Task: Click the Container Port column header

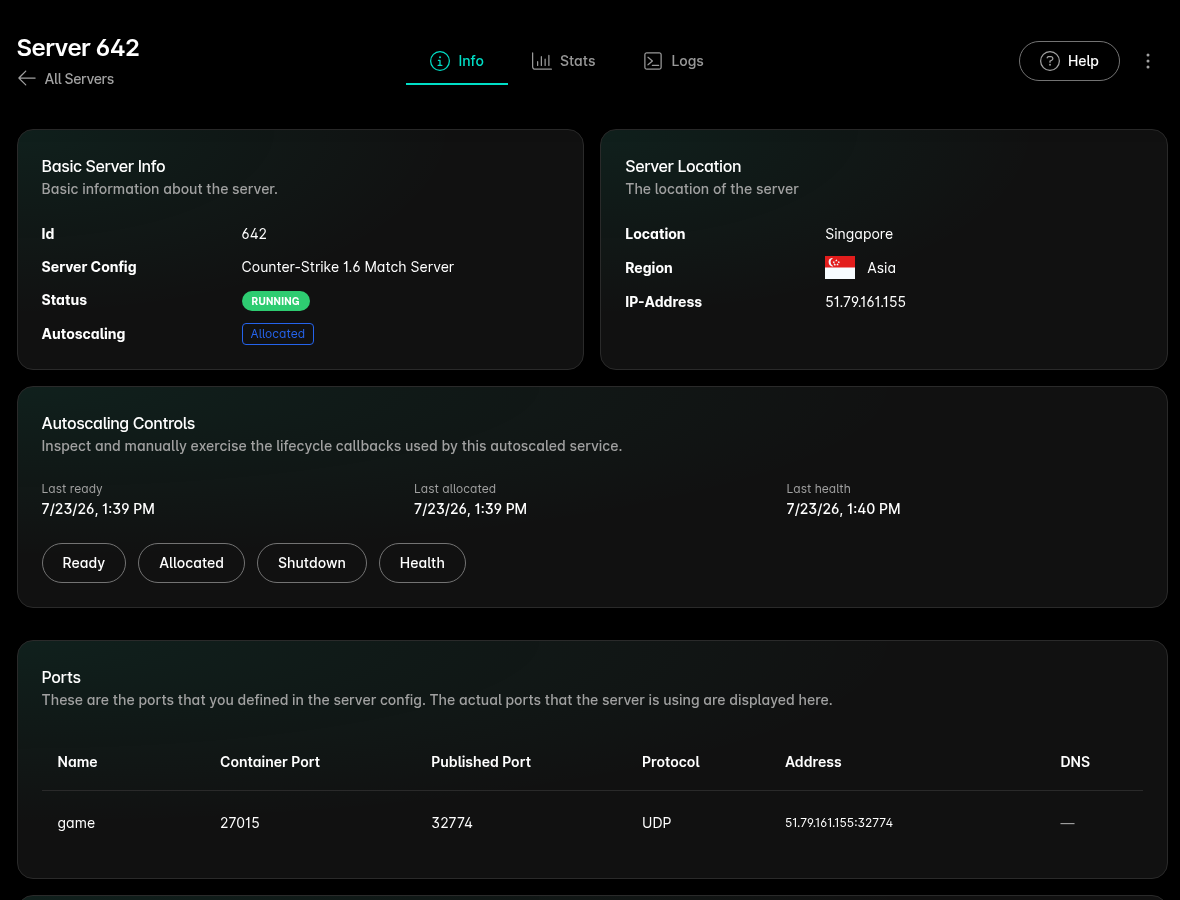Action: click(x=269, y=762)
